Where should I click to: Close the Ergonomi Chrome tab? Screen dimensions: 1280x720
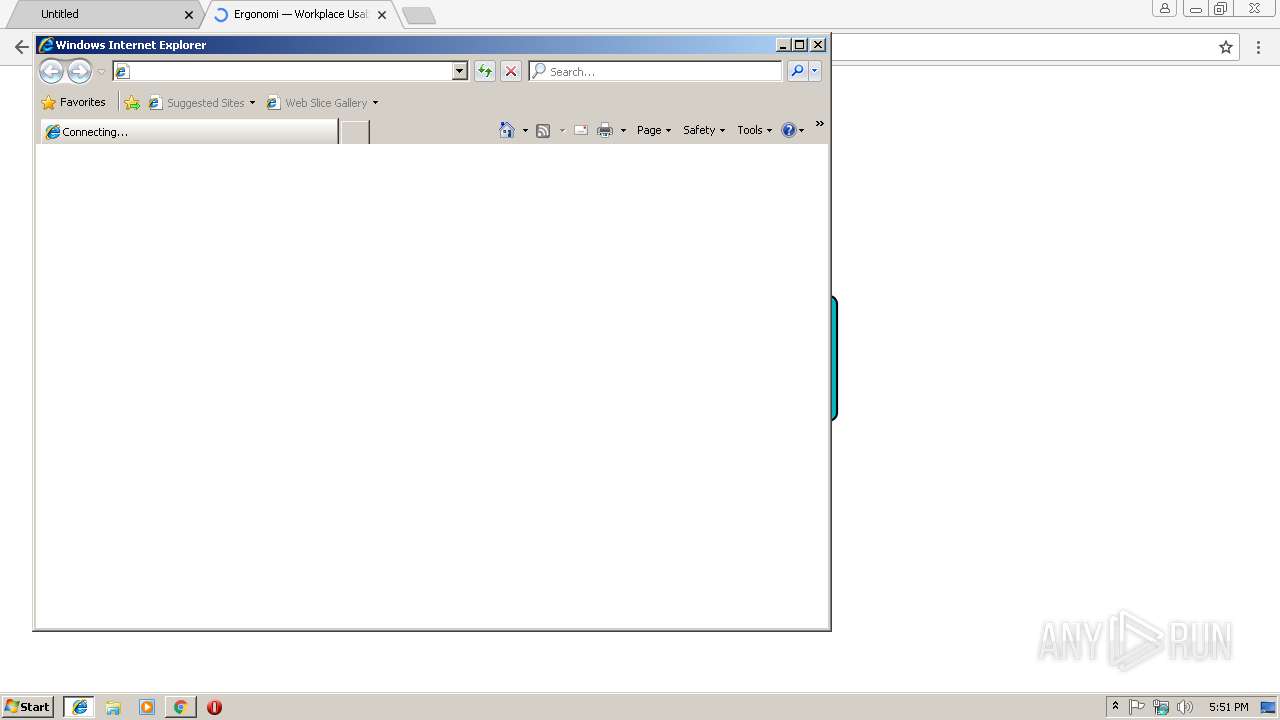[x=382, y=15]
